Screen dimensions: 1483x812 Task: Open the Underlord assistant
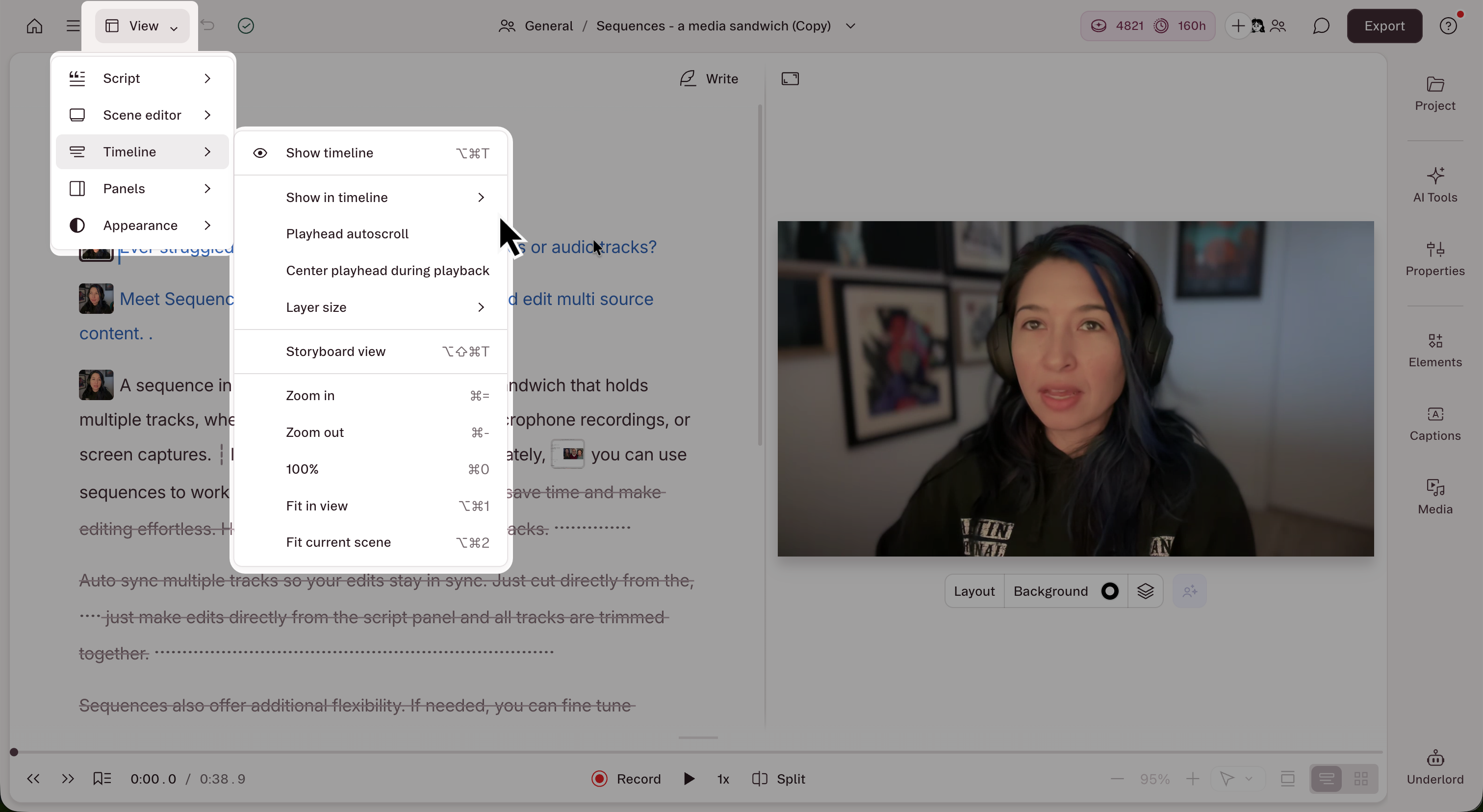(1434, 767)
